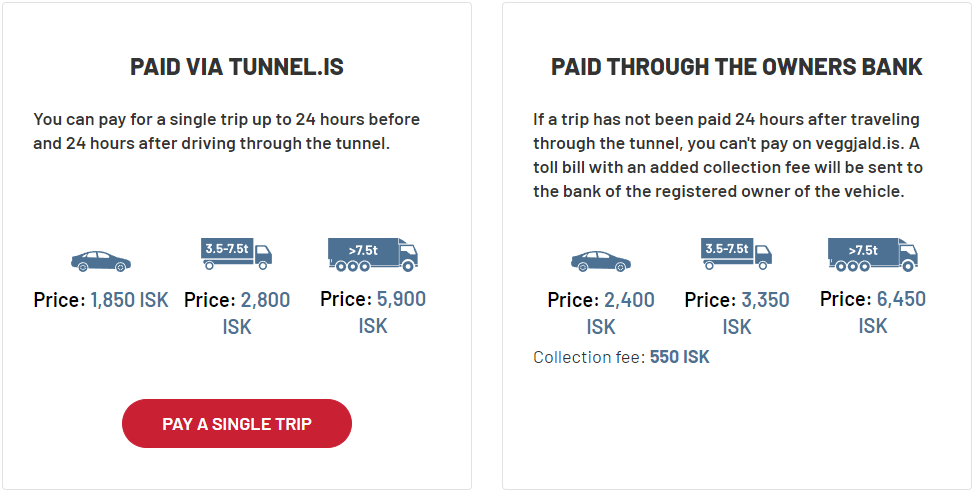The width and height of the screenshot is (973, 491).
Task: Select the 1,850 ISK car price
Action: tap(130, 299)
